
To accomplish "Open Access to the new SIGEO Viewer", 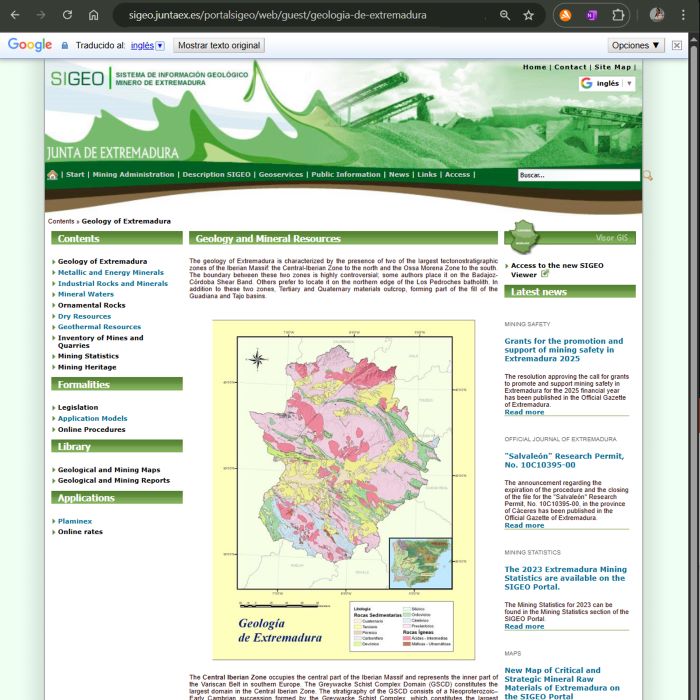I will tap(557, 270).
